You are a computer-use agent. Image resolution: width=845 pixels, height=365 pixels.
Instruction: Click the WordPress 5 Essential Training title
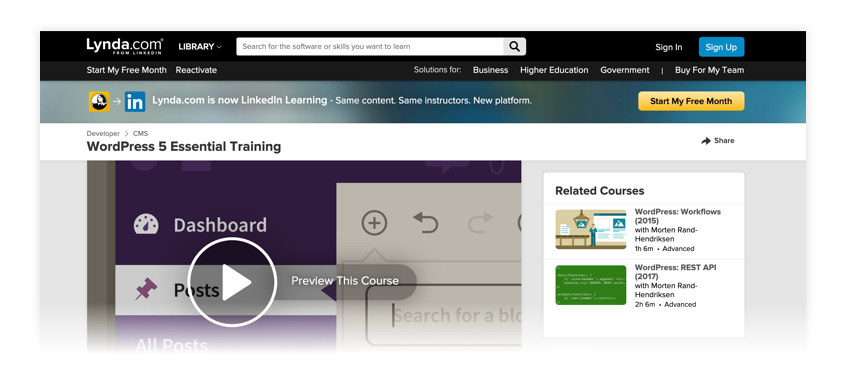tap(184, 147)
